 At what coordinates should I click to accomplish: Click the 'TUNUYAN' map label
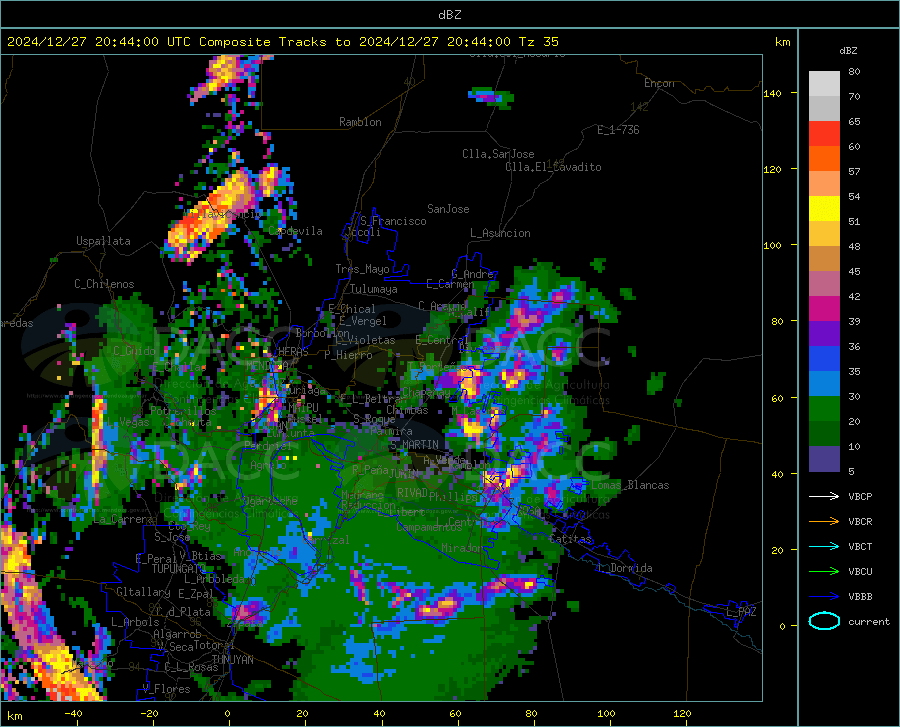coord(232,660)
